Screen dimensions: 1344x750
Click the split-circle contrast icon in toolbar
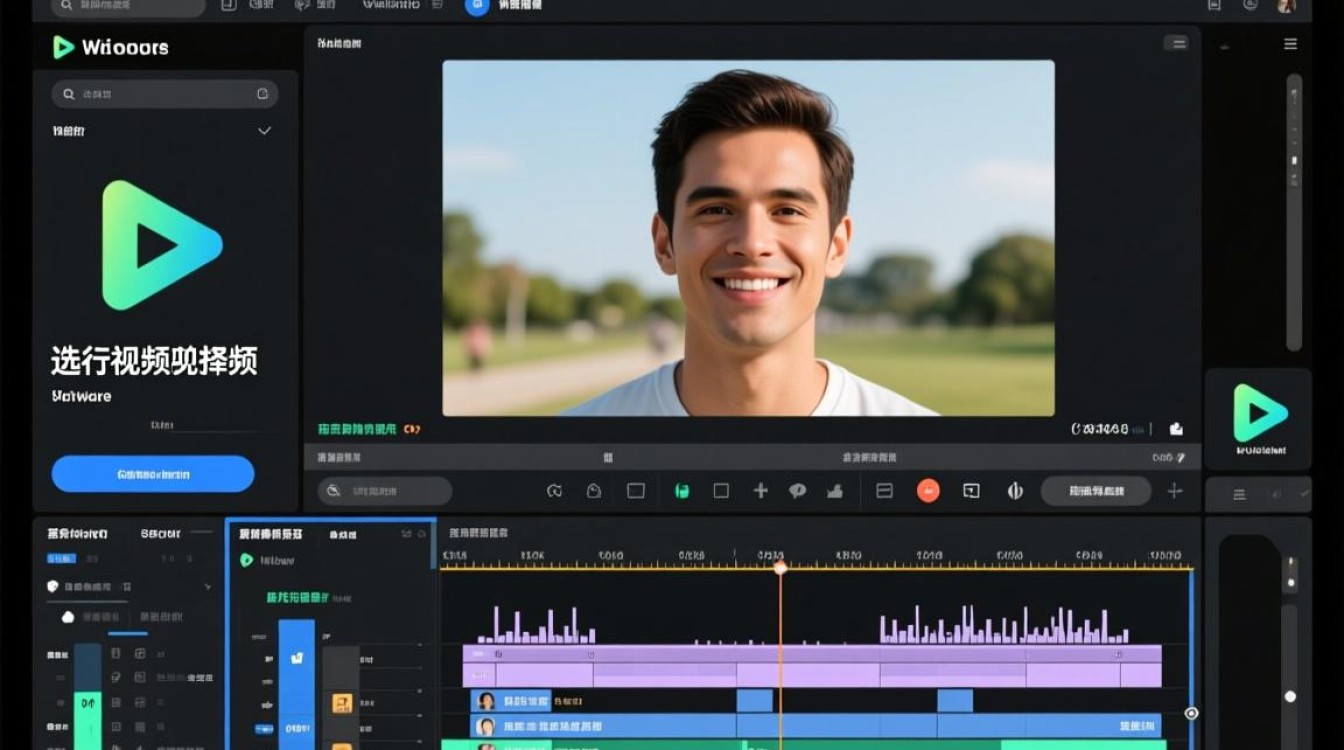point(1015,491)
